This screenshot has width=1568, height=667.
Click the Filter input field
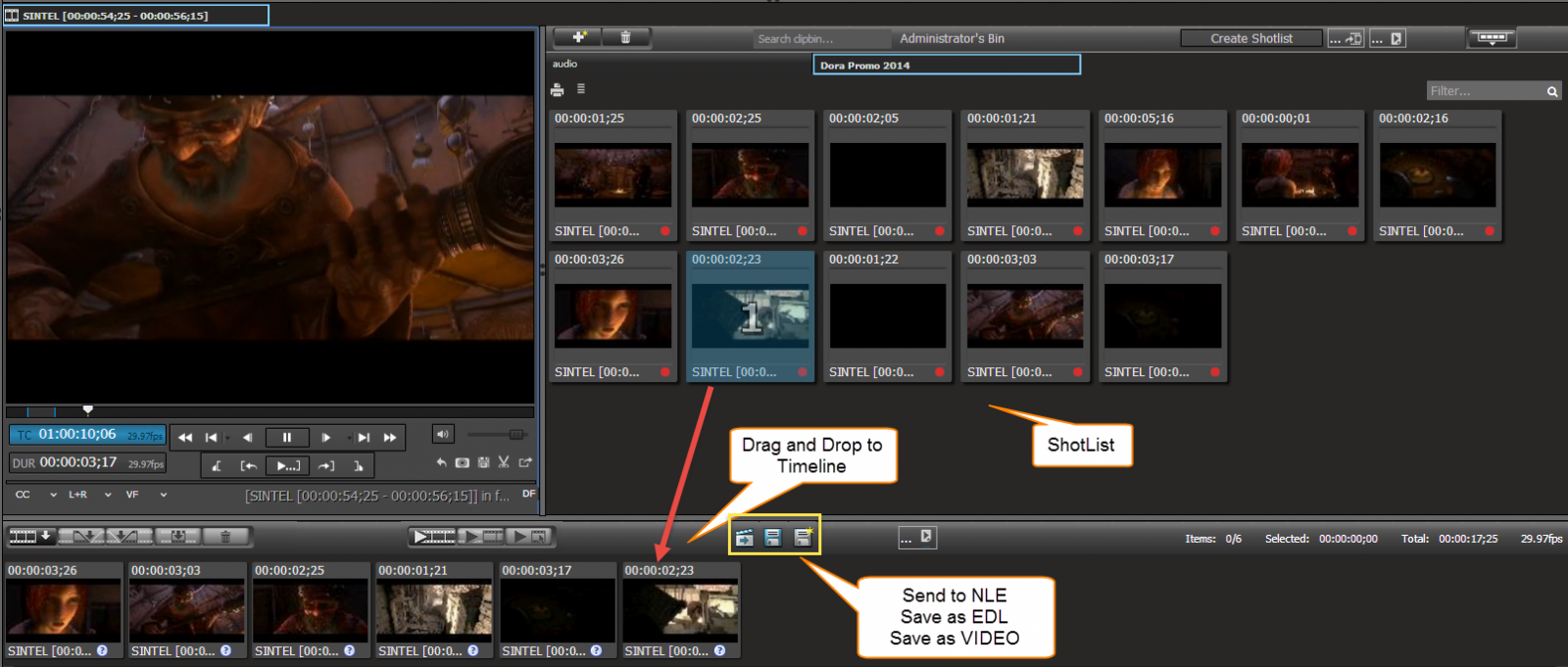(1484, 91)
